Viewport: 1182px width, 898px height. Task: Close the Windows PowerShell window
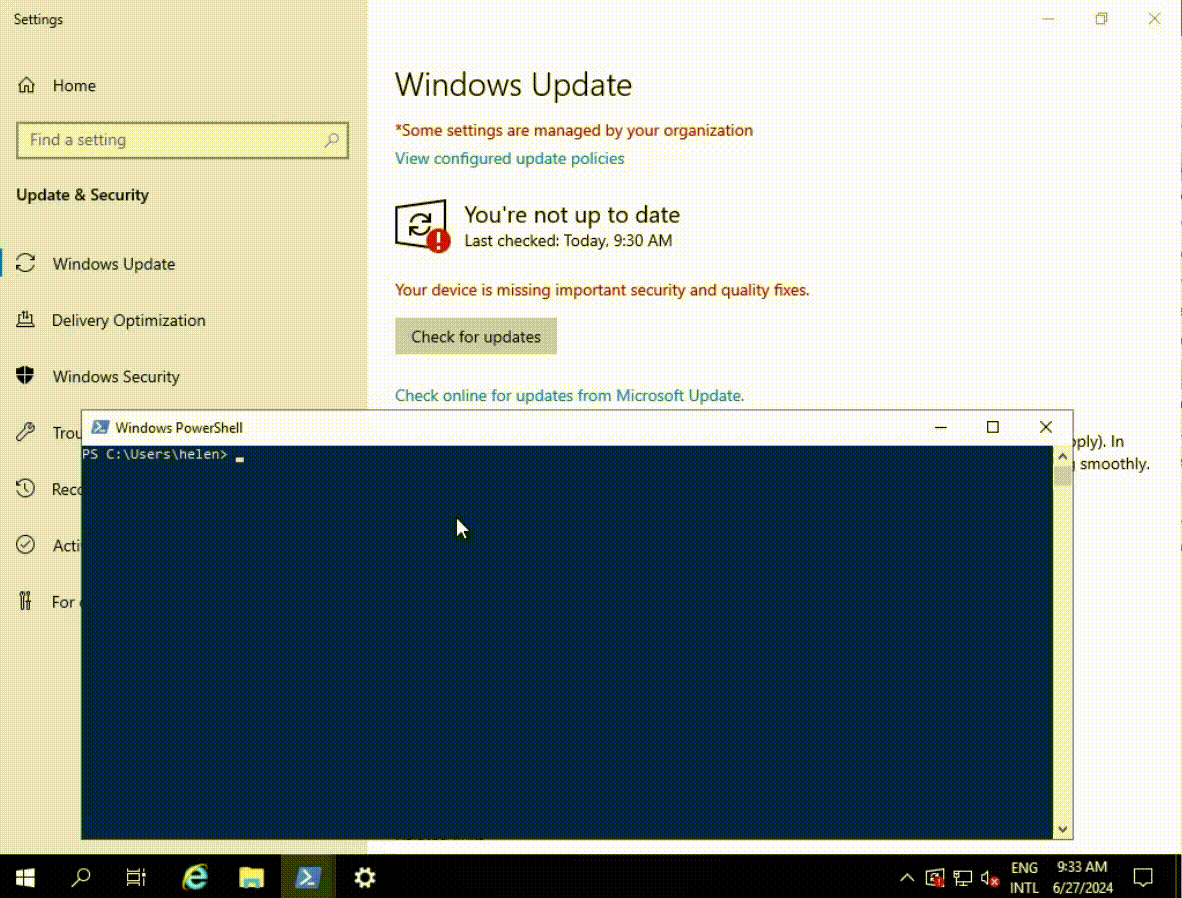click(1046, 428)
